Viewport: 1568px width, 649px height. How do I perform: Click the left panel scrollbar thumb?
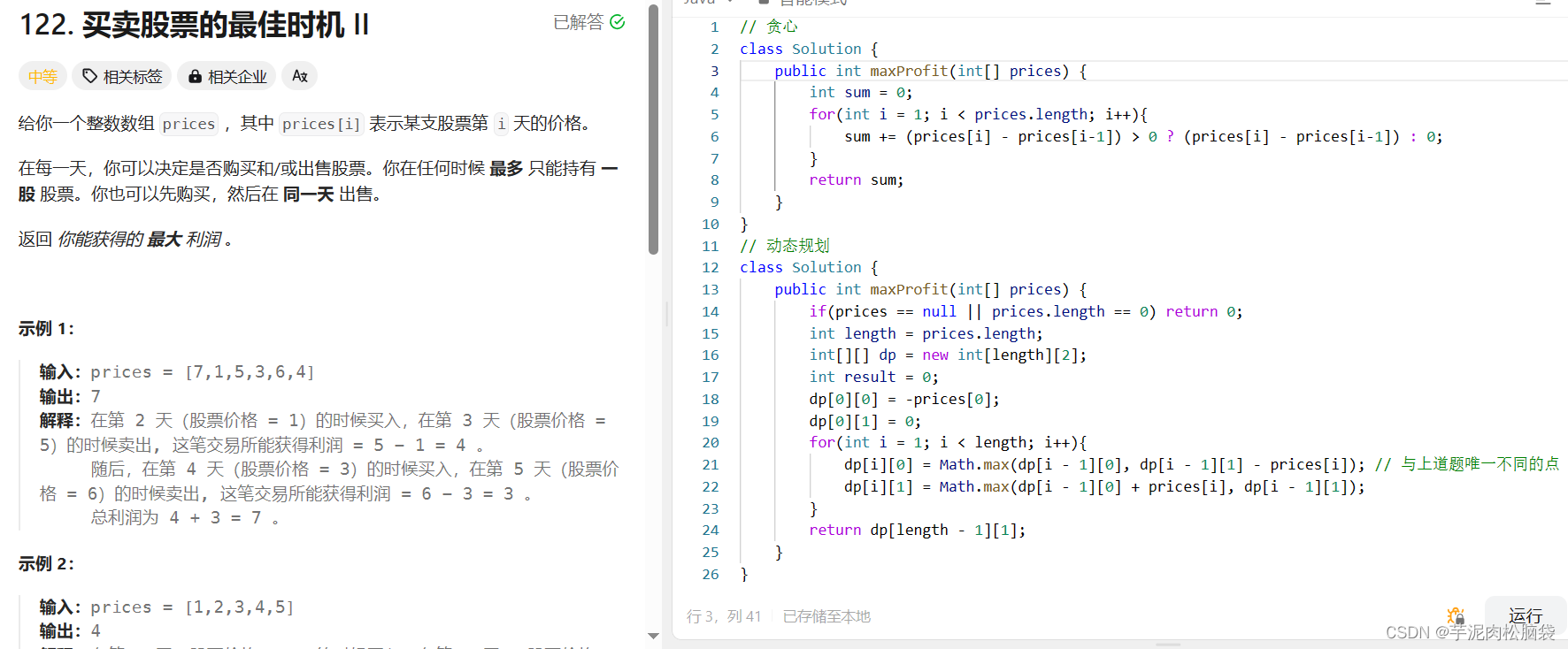[653, 129]
